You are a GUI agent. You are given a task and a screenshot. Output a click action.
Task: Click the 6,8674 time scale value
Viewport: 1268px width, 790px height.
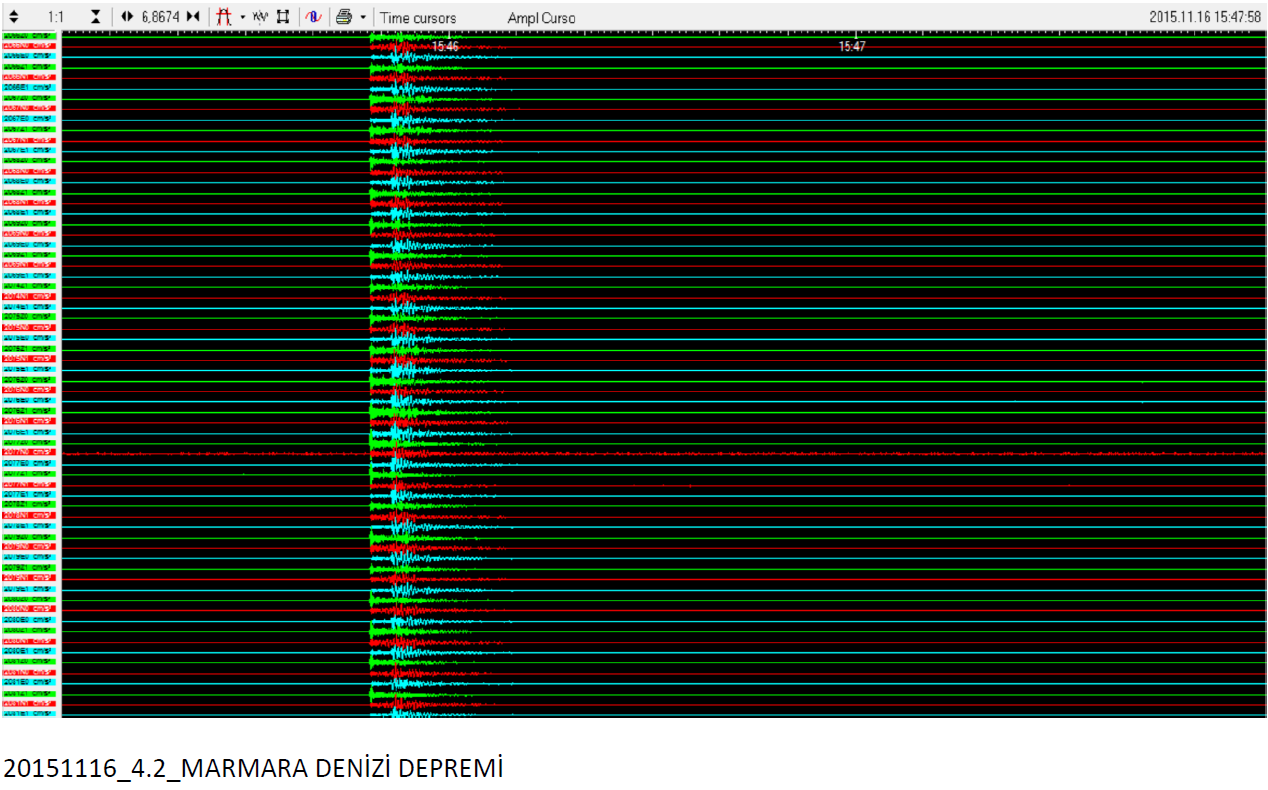click(160, 17)
